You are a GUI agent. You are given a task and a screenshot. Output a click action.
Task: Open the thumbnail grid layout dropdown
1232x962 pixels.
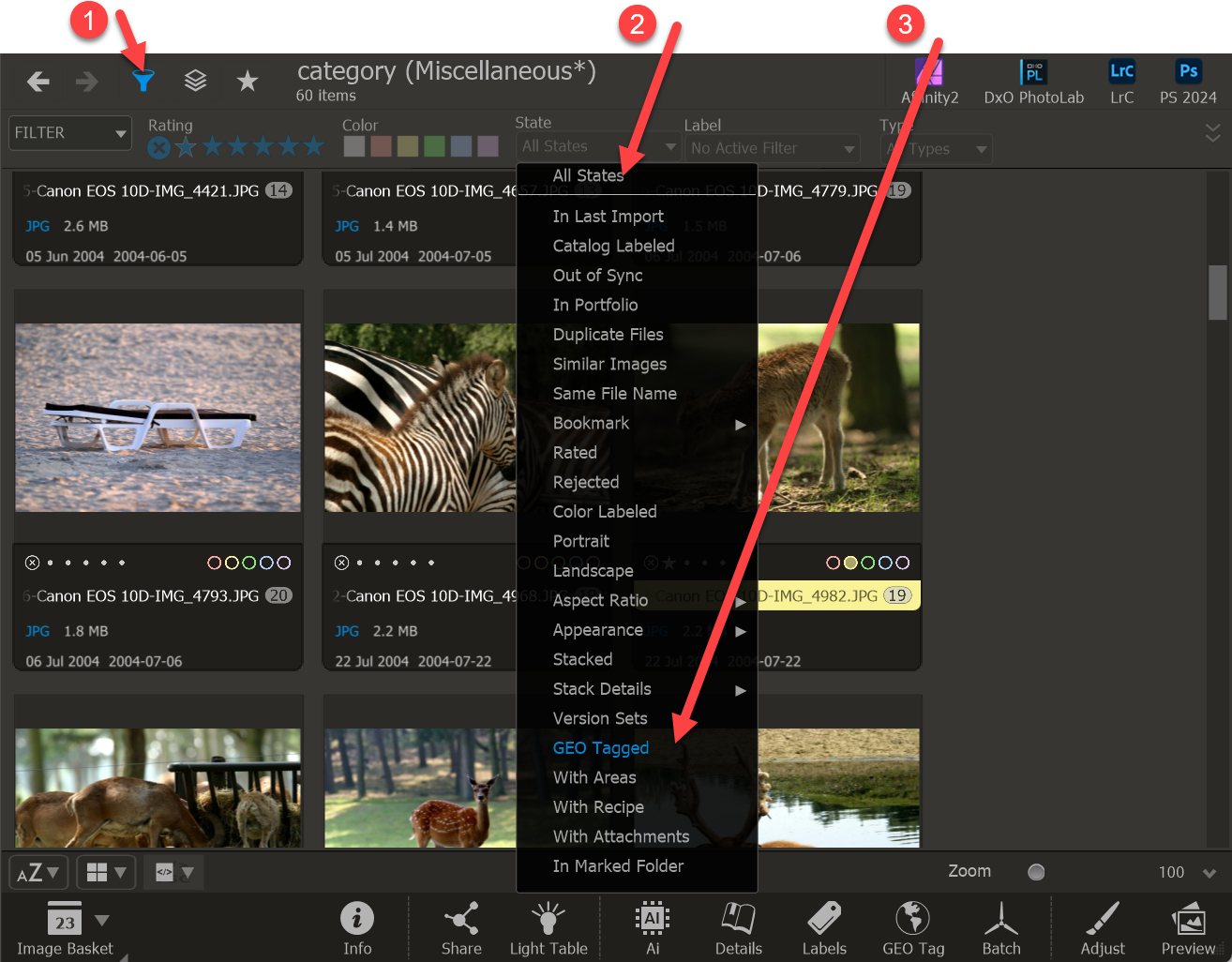click(106, 873)
